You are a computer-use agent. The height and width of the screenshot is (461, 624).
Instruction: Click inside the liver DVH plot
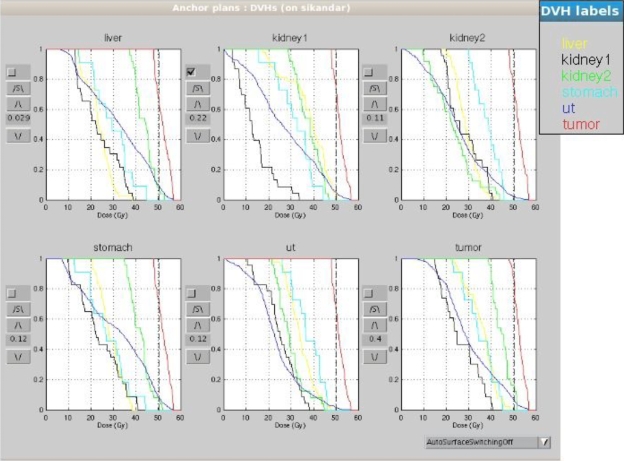(x=113, y=125)
